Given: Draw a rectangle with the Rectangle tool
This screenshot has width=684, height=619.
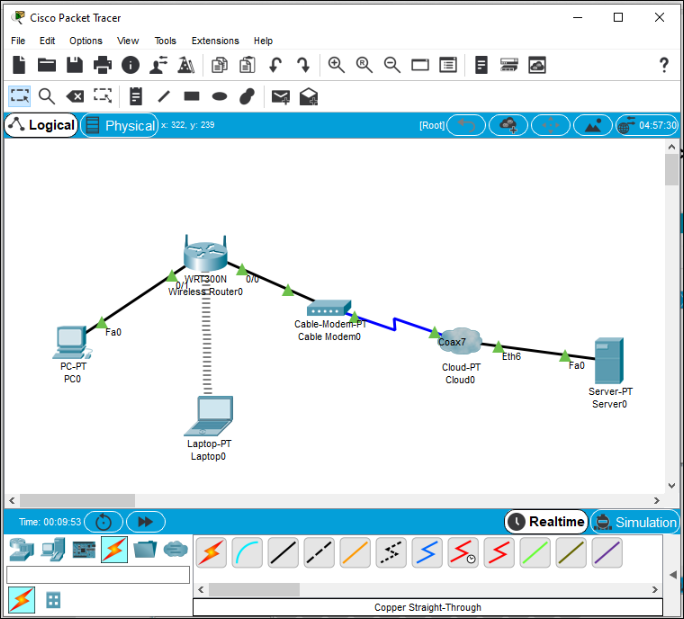Looking at the screenshot, I should tap(192, 96).
